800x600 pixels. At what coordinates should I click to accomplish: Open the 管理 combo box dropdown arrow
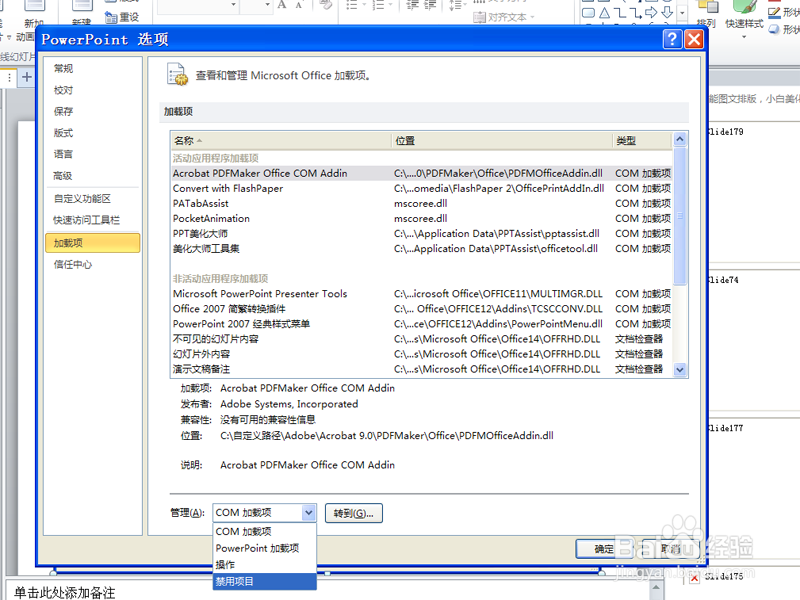coord(309,513)
